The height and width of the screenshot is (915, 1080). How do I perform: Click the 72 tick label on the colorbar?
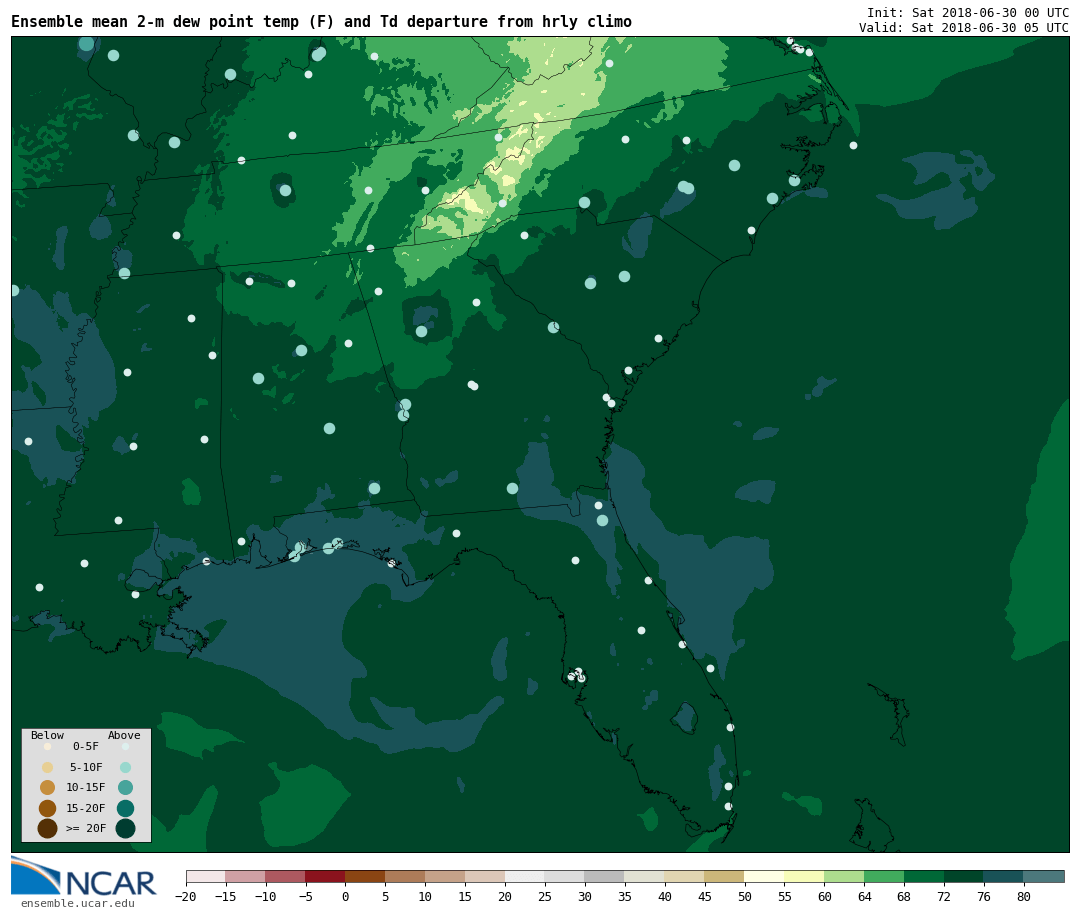coord(944,896)
